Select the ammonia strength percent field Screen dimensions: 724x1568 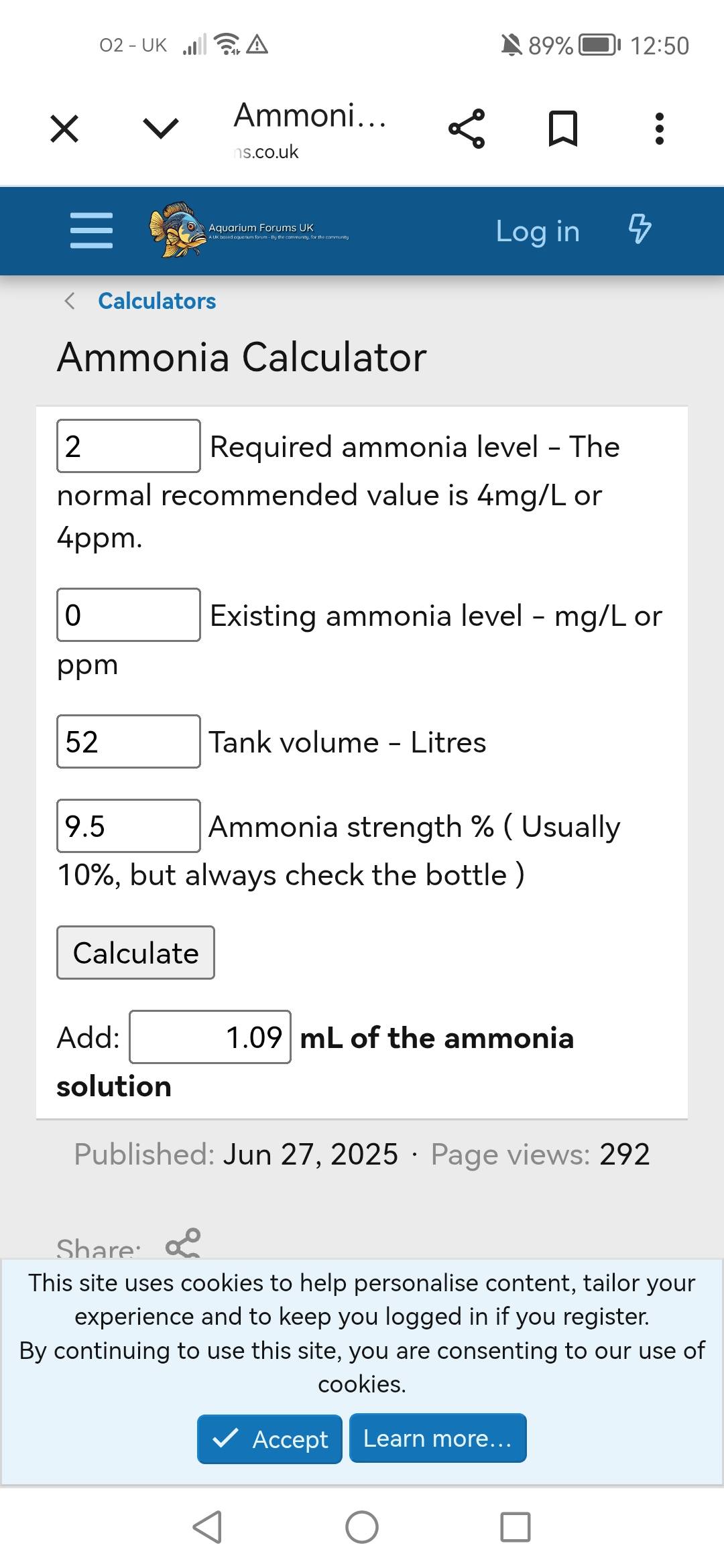tap(129, 826)
